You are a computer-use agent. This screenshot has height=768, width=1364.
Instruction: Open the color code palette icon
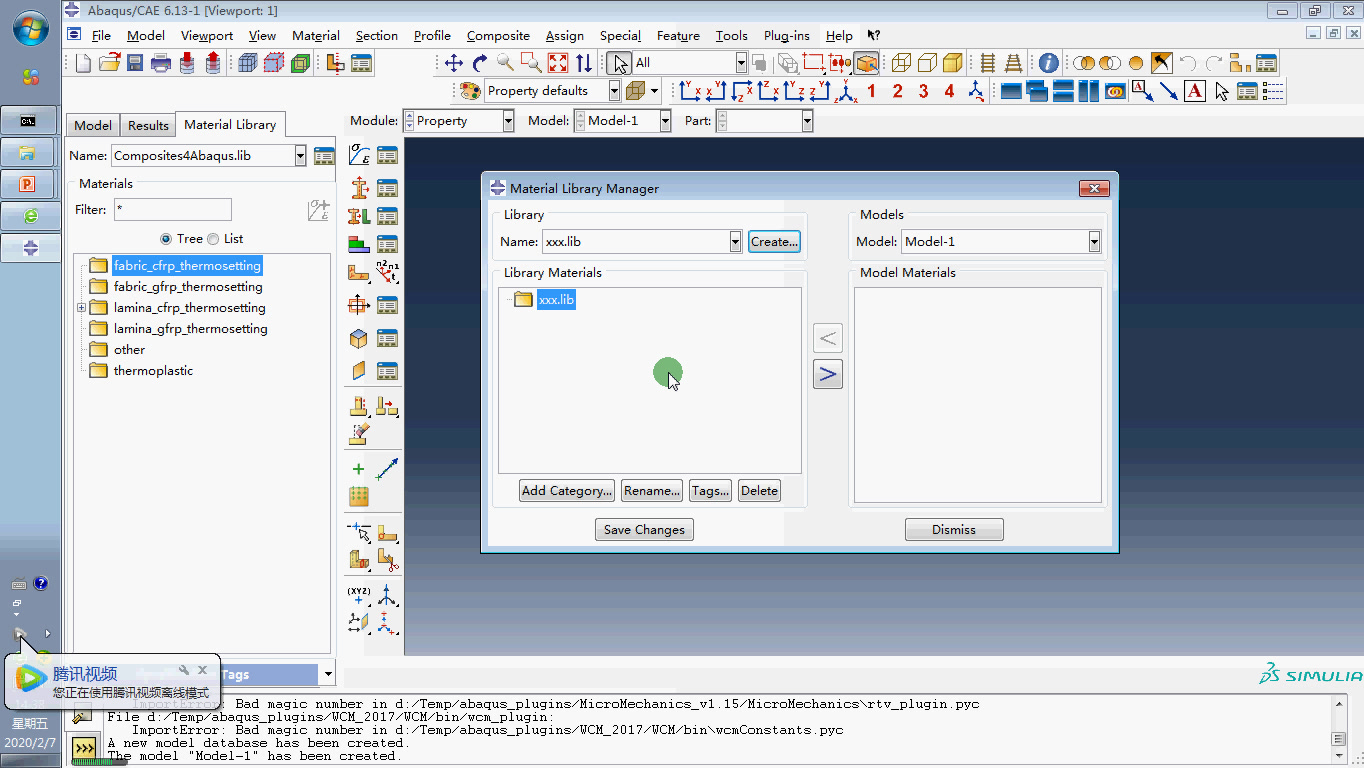(470, 91)
